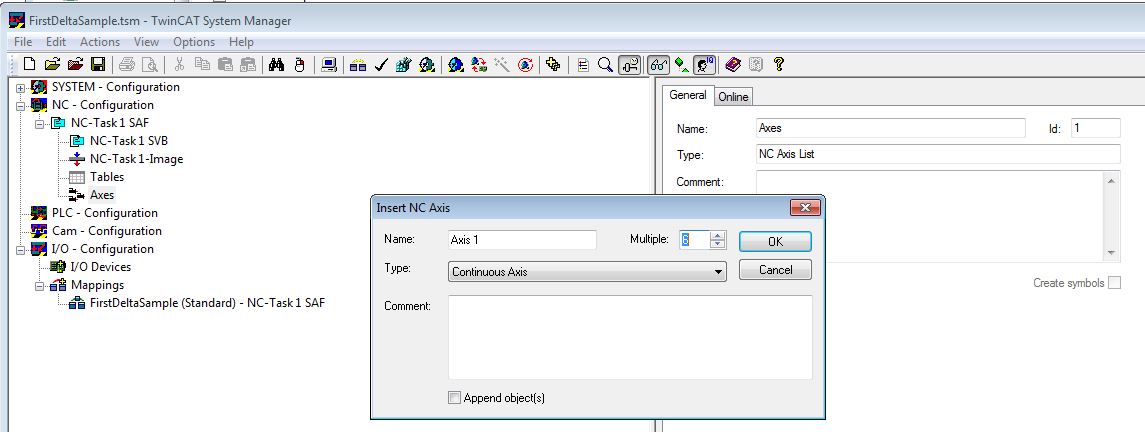
Task: Open the Options menu
Action: [194, 42]
